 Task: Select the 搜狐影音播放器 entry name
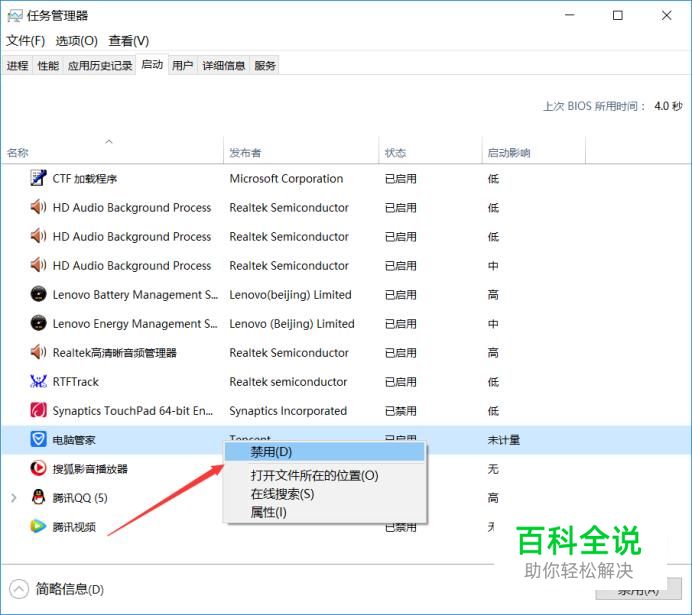90,469
